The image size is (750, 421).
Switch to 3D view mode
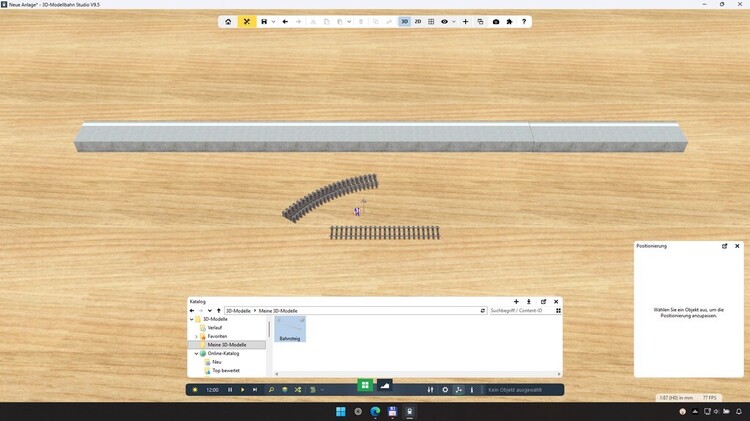click(405, 22)
